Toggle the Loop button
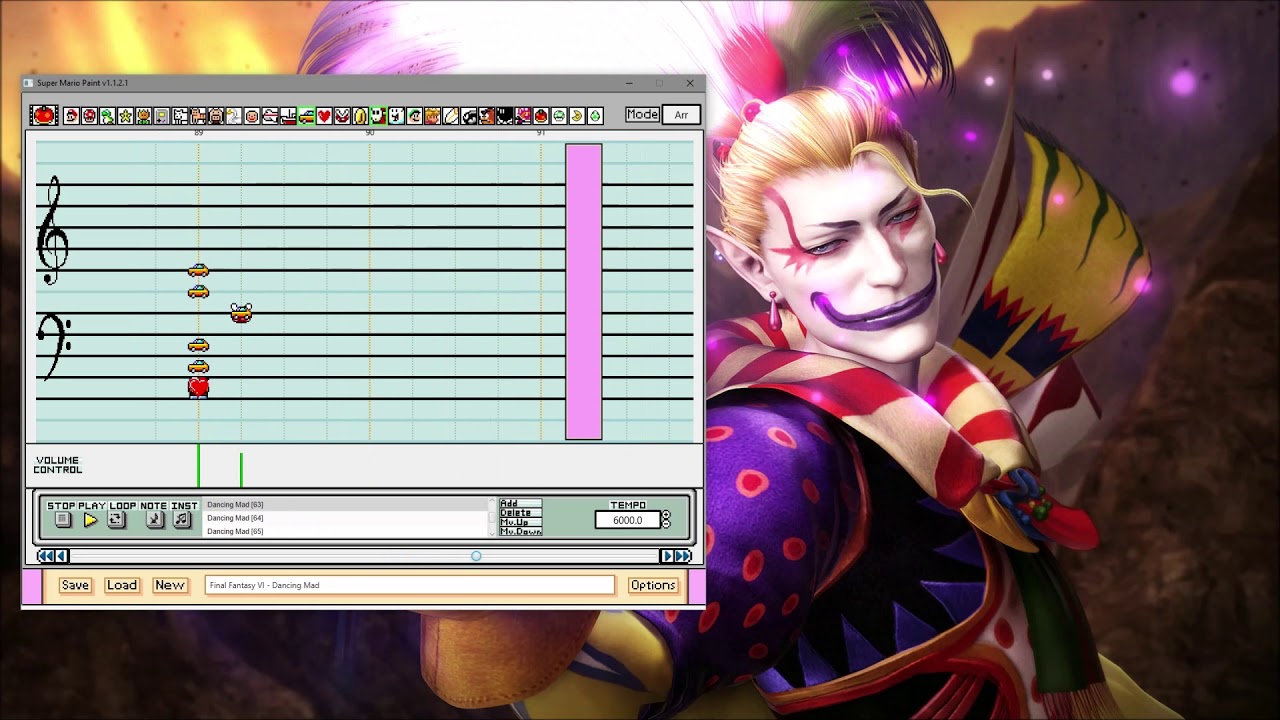Viewport: 1280px width, 720px height. point(116,519)
